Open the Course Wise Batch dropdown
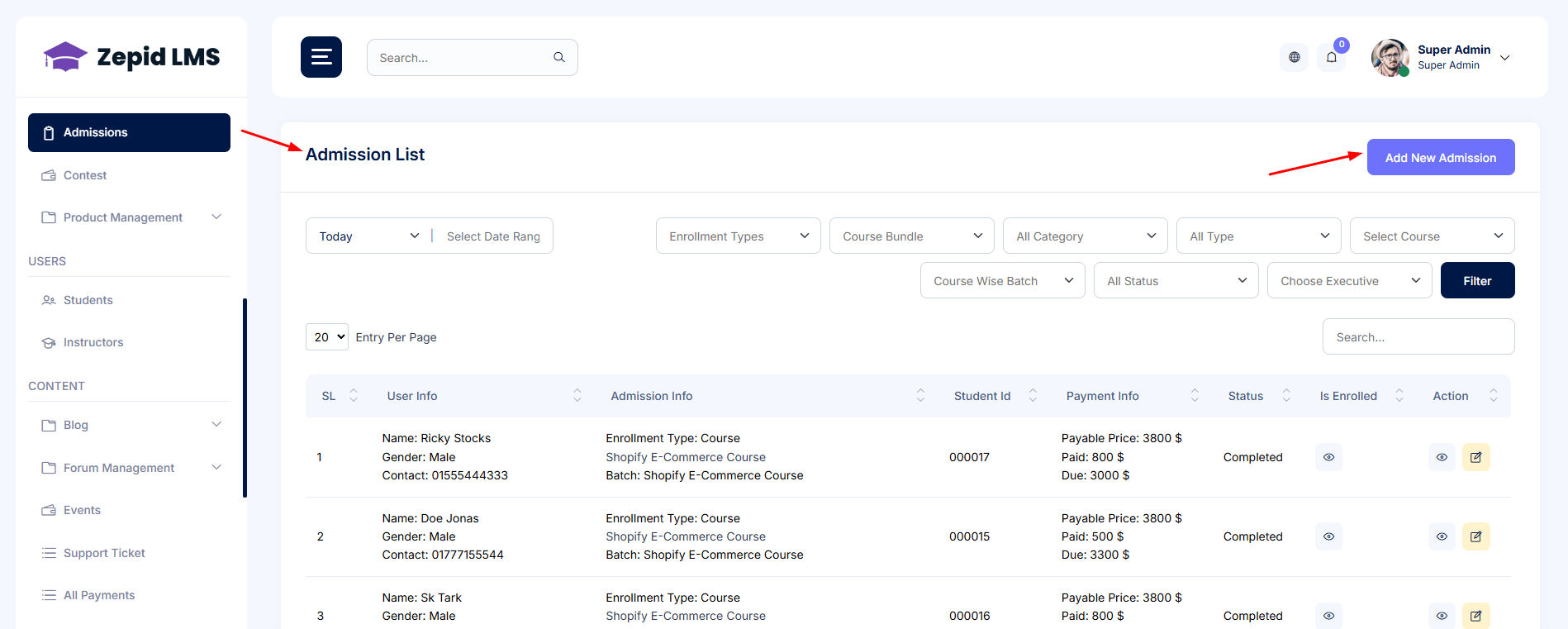This screenshot has width=1568, height=629. coord(1003,280)
